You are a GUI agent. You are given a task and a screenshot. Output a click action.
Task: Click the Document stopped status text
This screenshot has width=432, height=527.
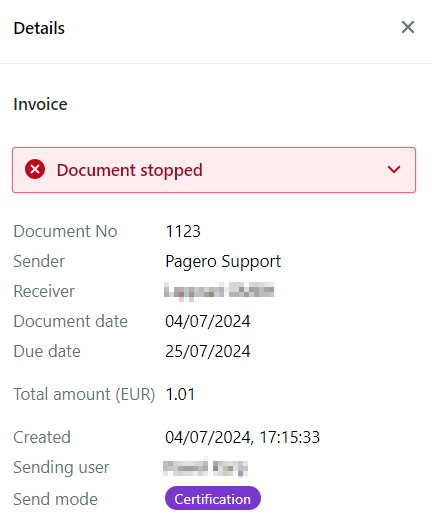129,170
